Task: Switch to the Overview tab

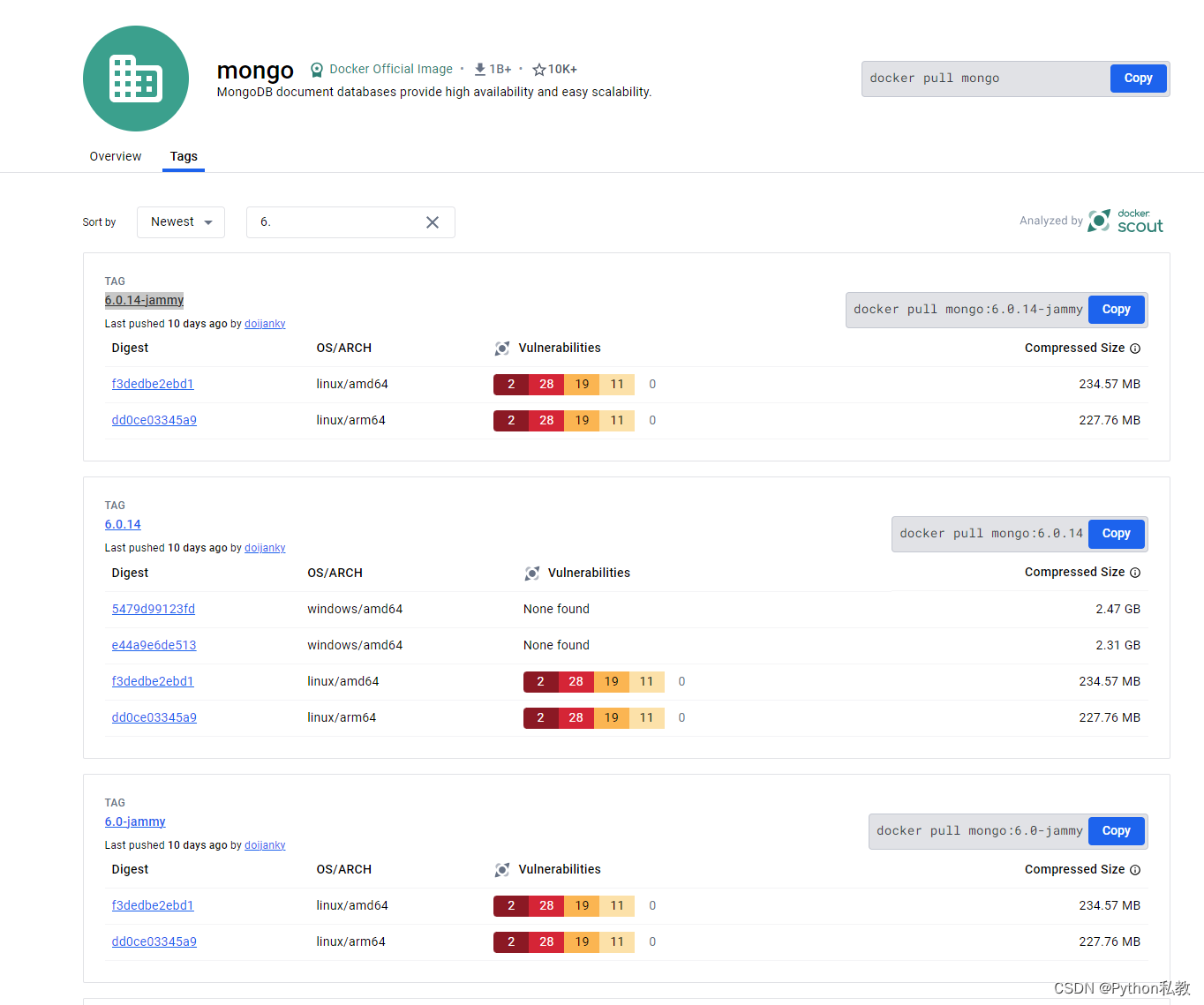Action: coord(116,156)
